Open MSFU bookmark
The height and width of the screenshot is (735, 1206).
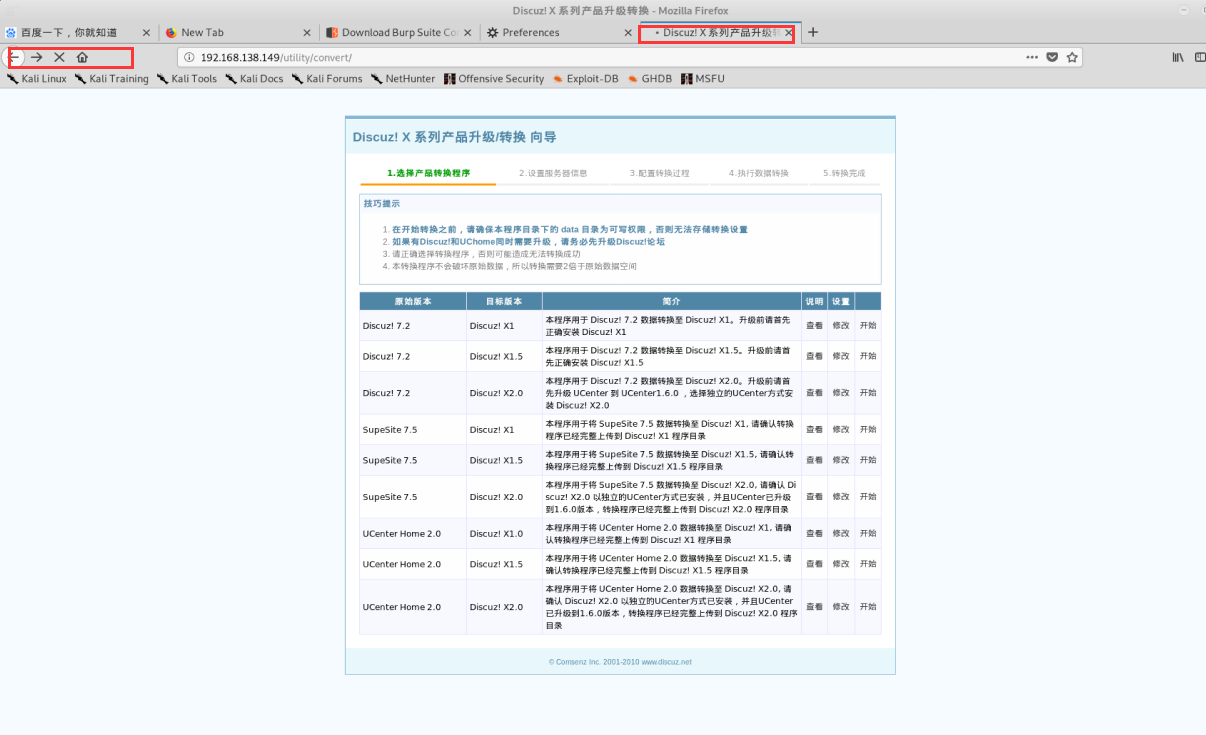click(x=703, y=78)
